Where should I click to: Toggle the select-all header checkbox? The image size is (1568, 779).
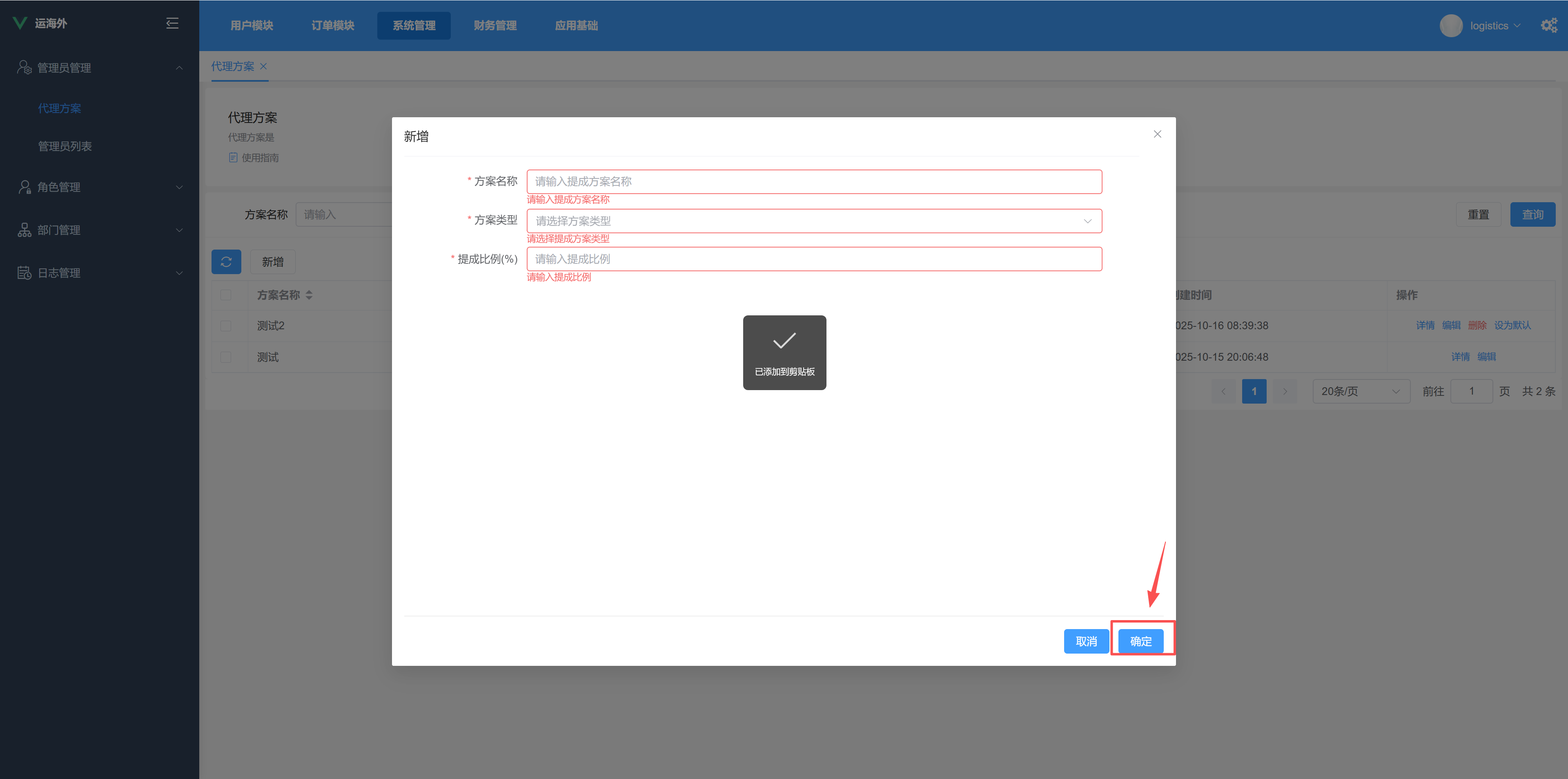[x=226, y=295]
